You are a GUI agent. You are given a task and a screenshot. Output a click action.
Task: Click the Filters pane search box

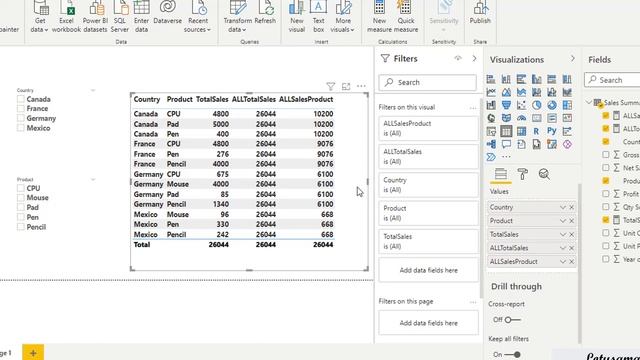(427, 82)
